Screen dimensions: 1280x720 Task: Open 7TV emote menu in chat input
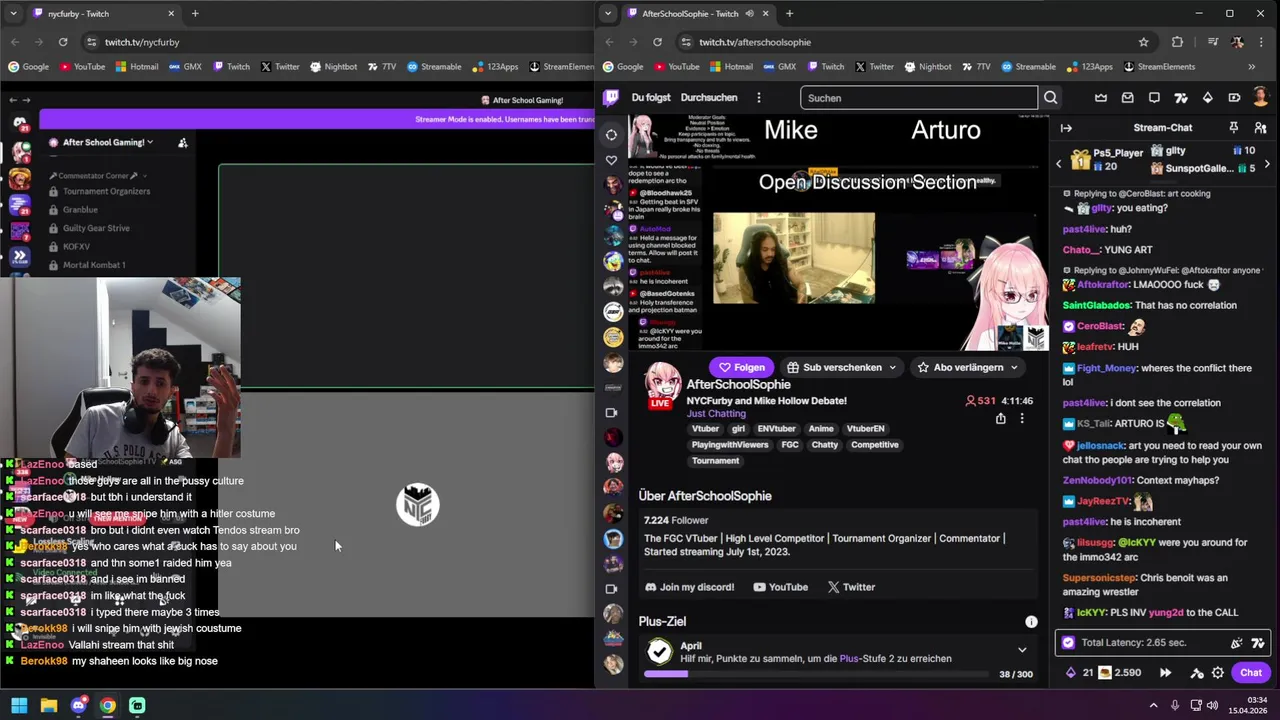click(1258, 643)
